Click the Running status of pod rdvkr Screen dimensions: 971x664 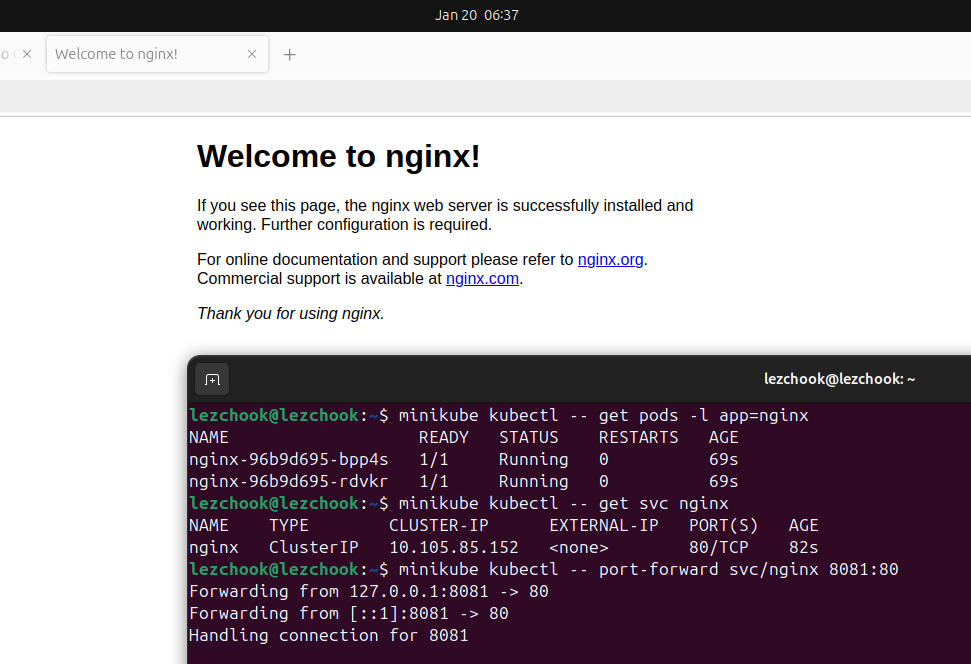pyautogui.click(x=534, y=481)
